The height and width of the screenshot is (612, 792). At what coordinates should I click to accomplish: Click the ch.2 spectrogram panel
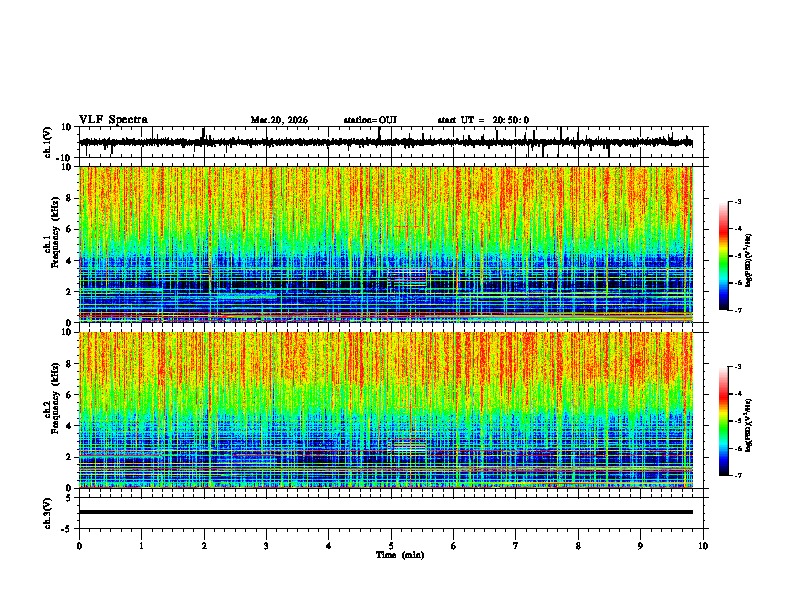point(386,410)
